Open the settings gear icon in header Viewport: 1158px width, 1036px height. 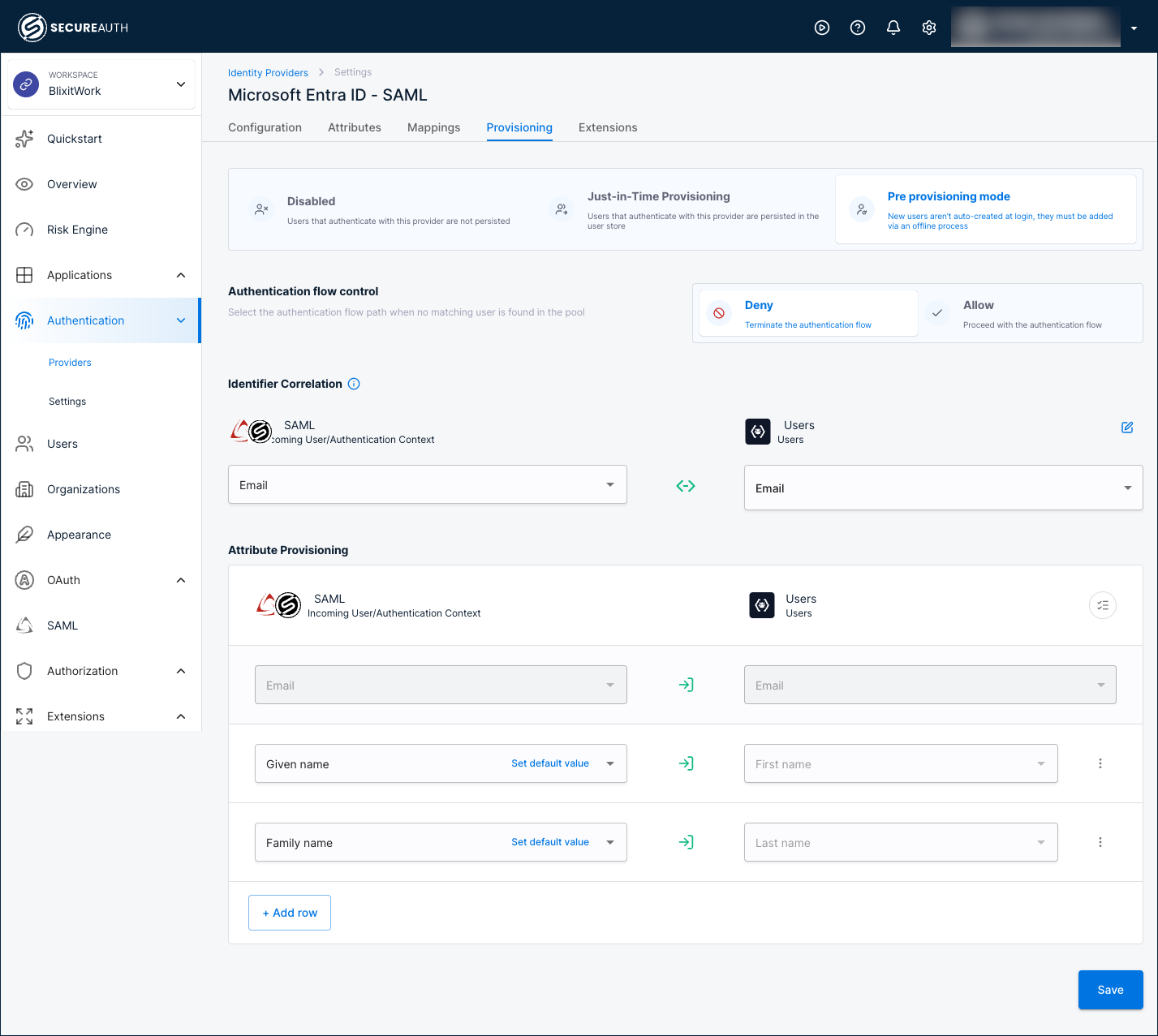tap(929, 28)
